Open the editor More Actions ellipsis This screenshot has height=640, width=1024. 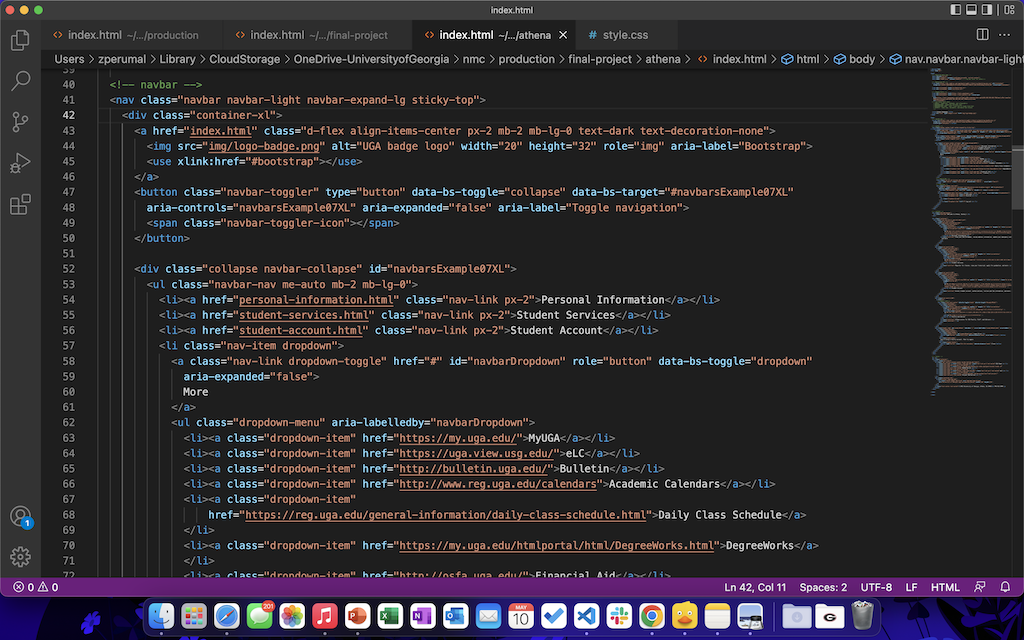(1004, 35)
